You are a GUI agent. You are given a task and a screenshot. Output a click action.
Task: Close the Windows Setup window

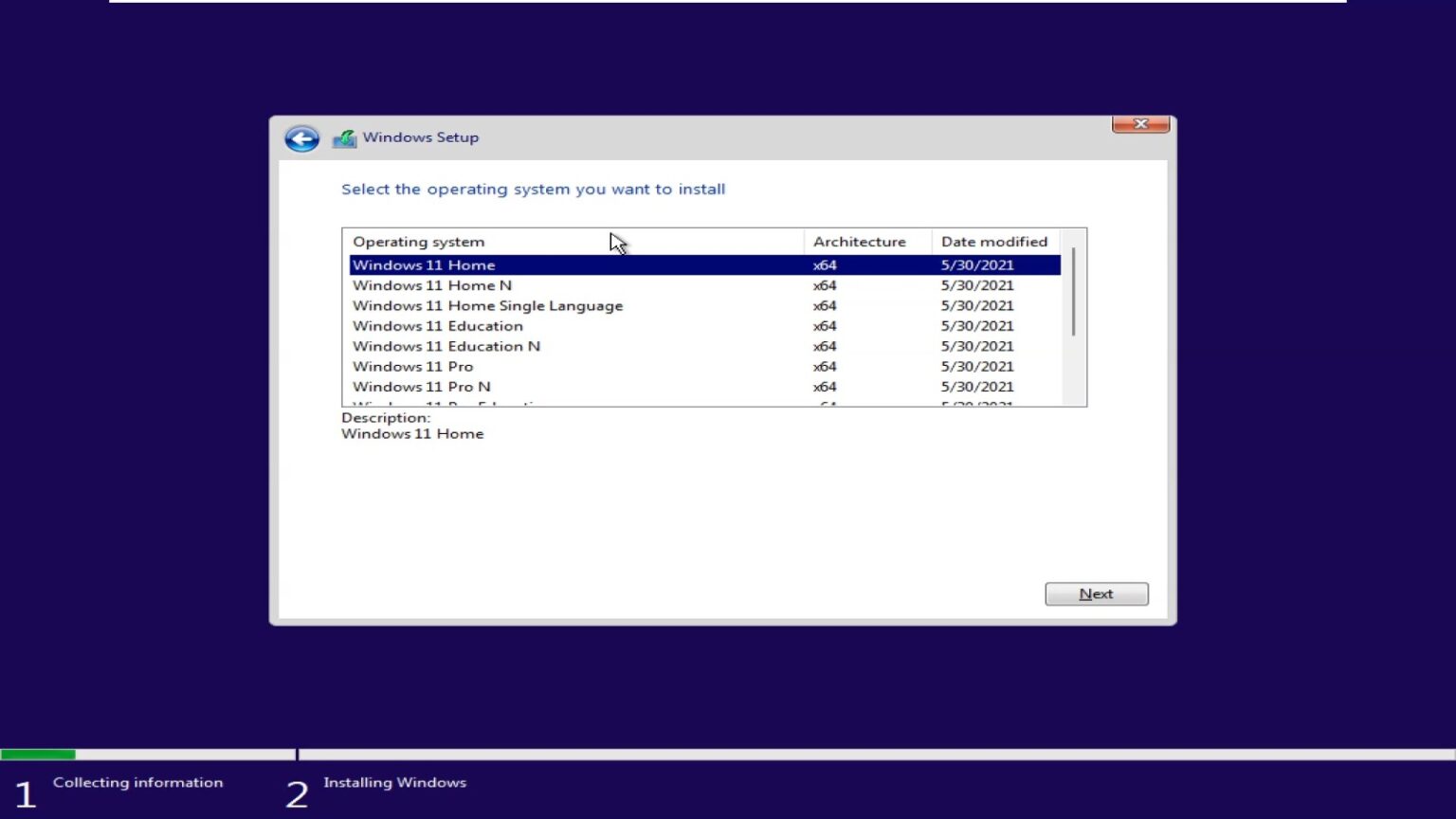coord(1140,124)
